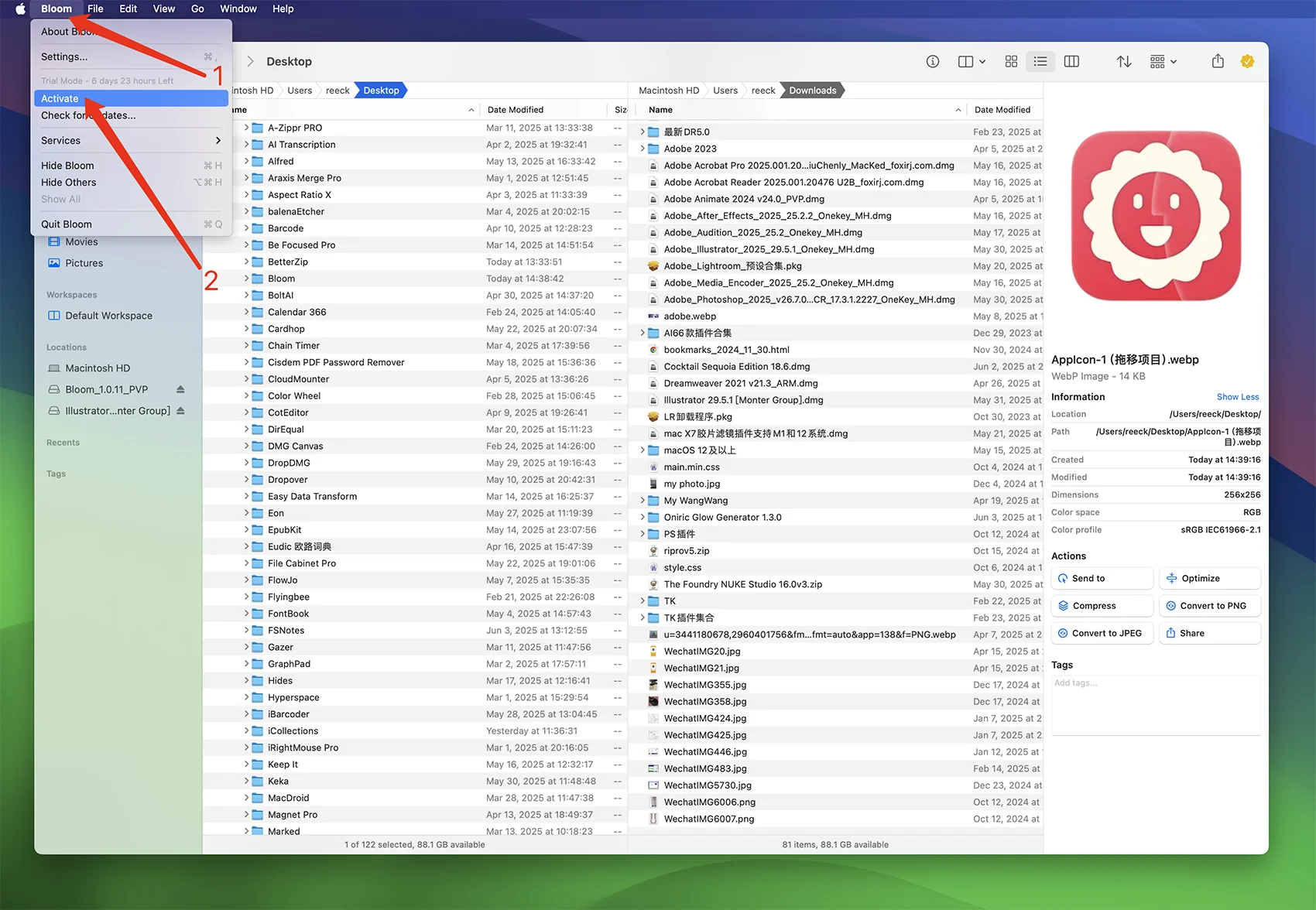Open the Apple menu
1316x910 pixels.
(x=21, y=9)
